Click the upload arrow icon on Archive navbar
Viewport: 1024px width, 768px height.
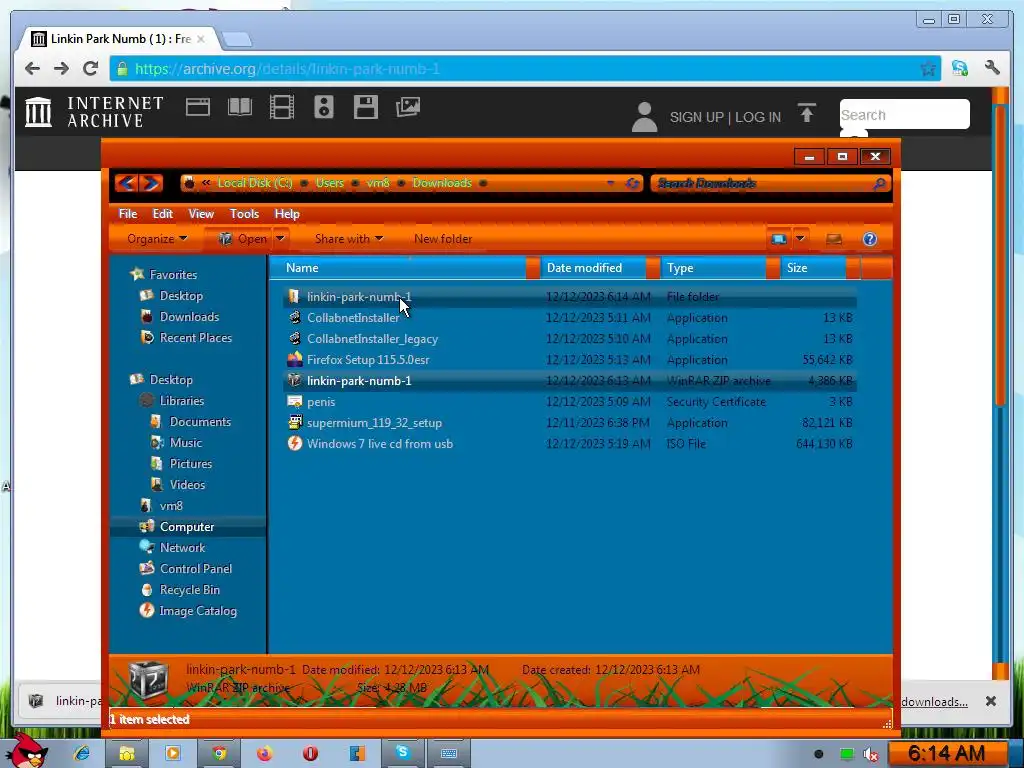(807, 113)
